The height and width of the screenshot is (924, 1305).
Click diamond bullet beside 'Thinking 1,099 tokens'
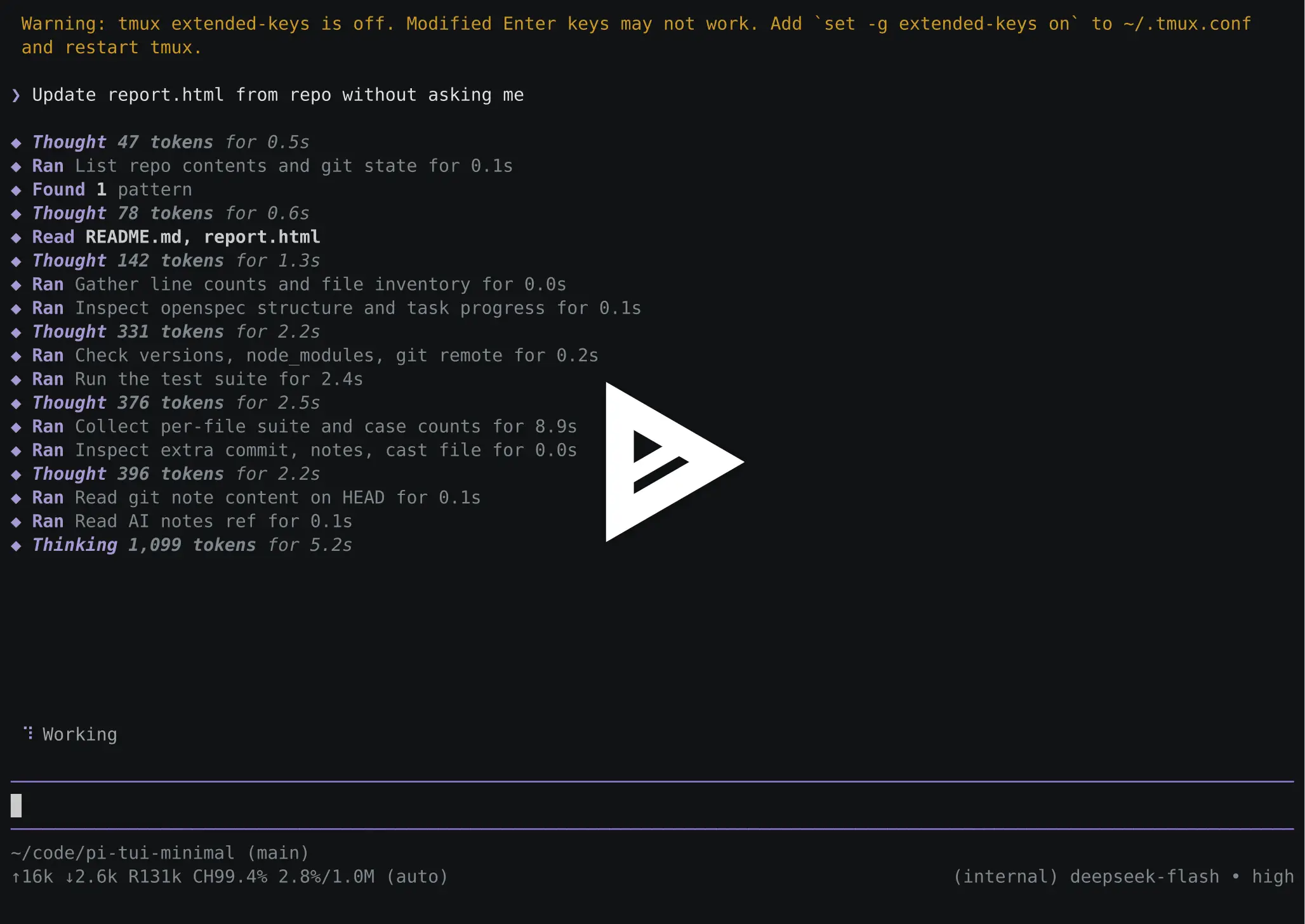[x=17, y=546]
